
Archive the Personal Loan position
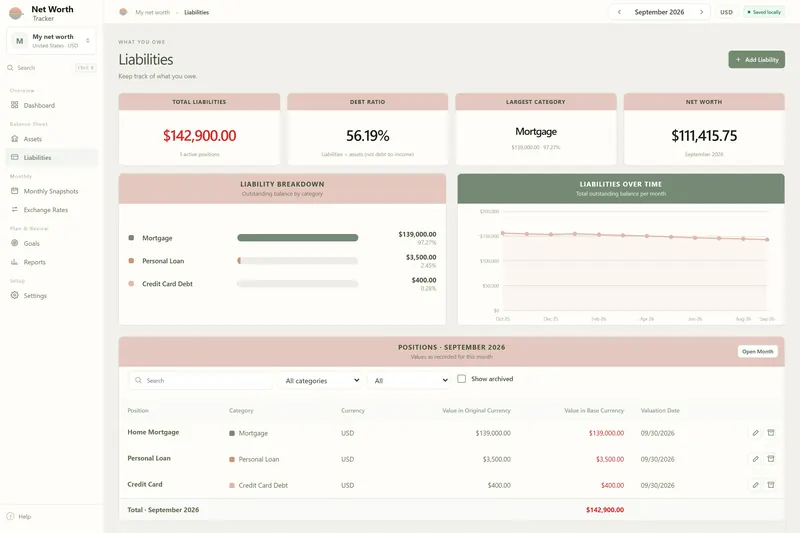click(771, 459)
